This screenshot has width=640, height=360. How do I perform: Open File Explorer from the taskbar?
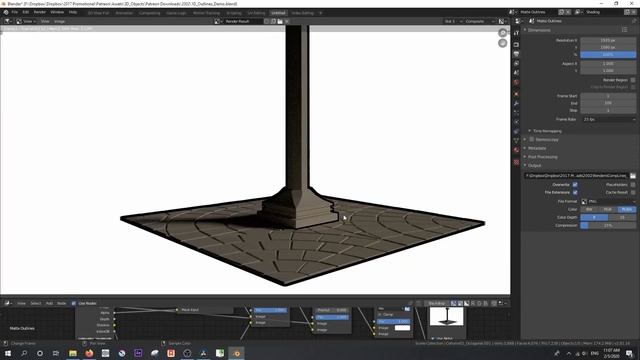(73, 353)
